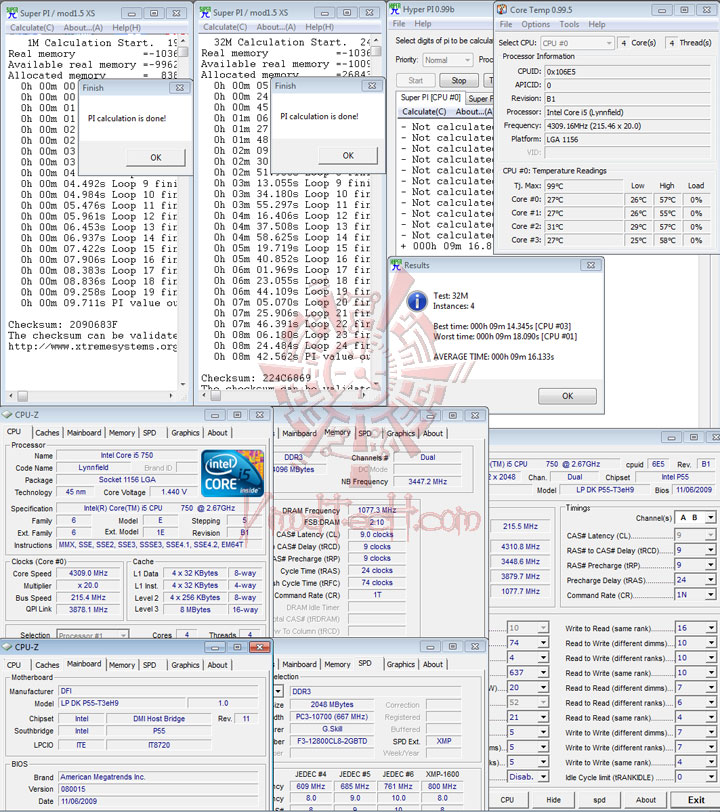Click the DRAM Frequency value 1077.3 MHz
This screenshot has width=720, height=812.
click(x=377, y=510)
